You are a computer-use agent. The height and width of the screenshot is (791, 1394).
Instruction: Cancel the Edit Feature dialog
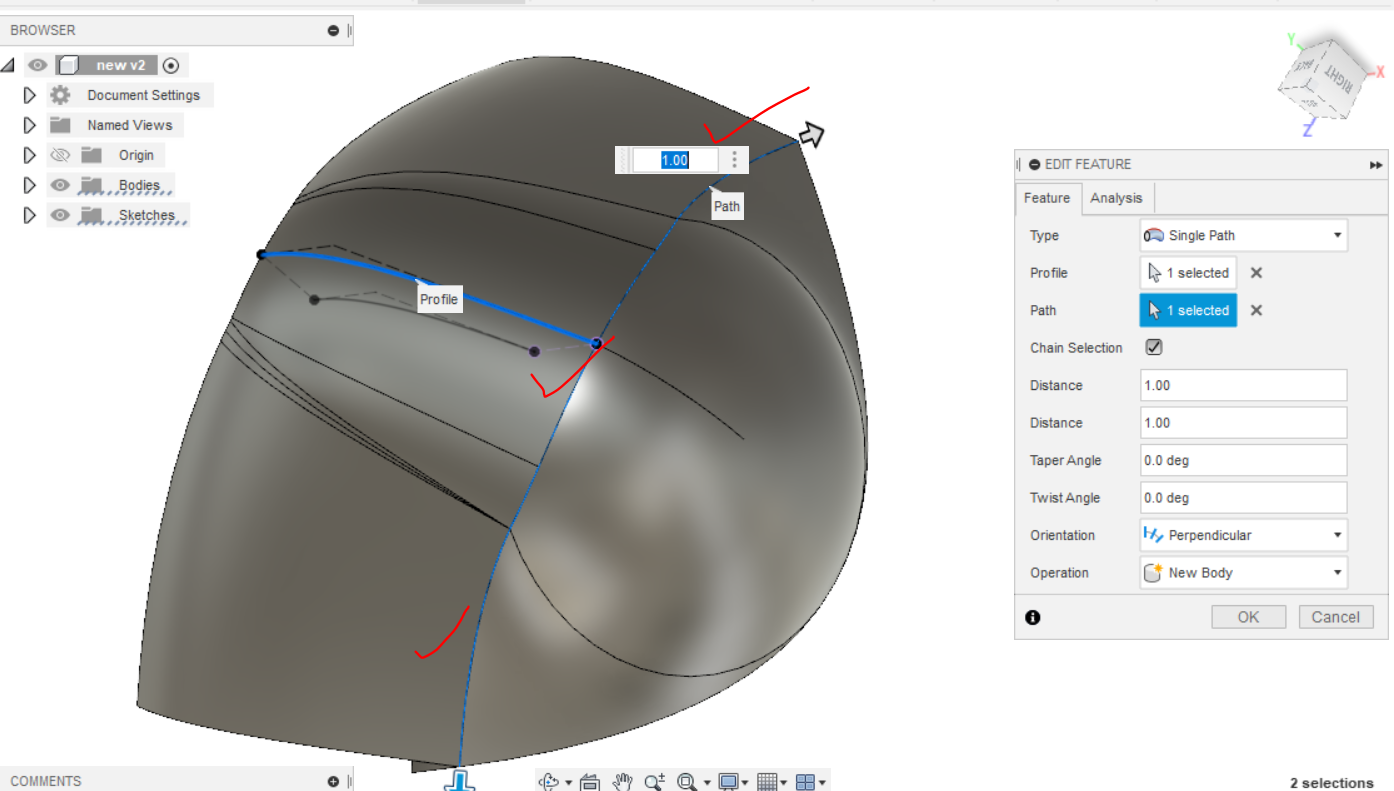coord(1336,616)
